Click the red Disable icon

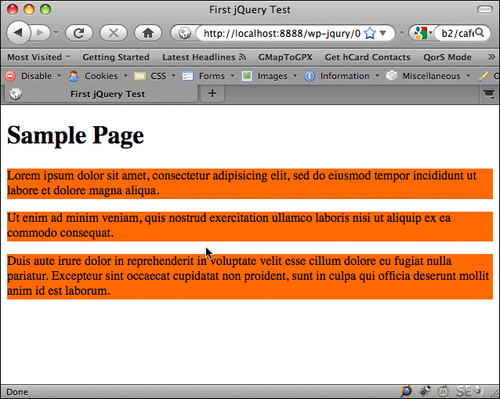point(10,76)
